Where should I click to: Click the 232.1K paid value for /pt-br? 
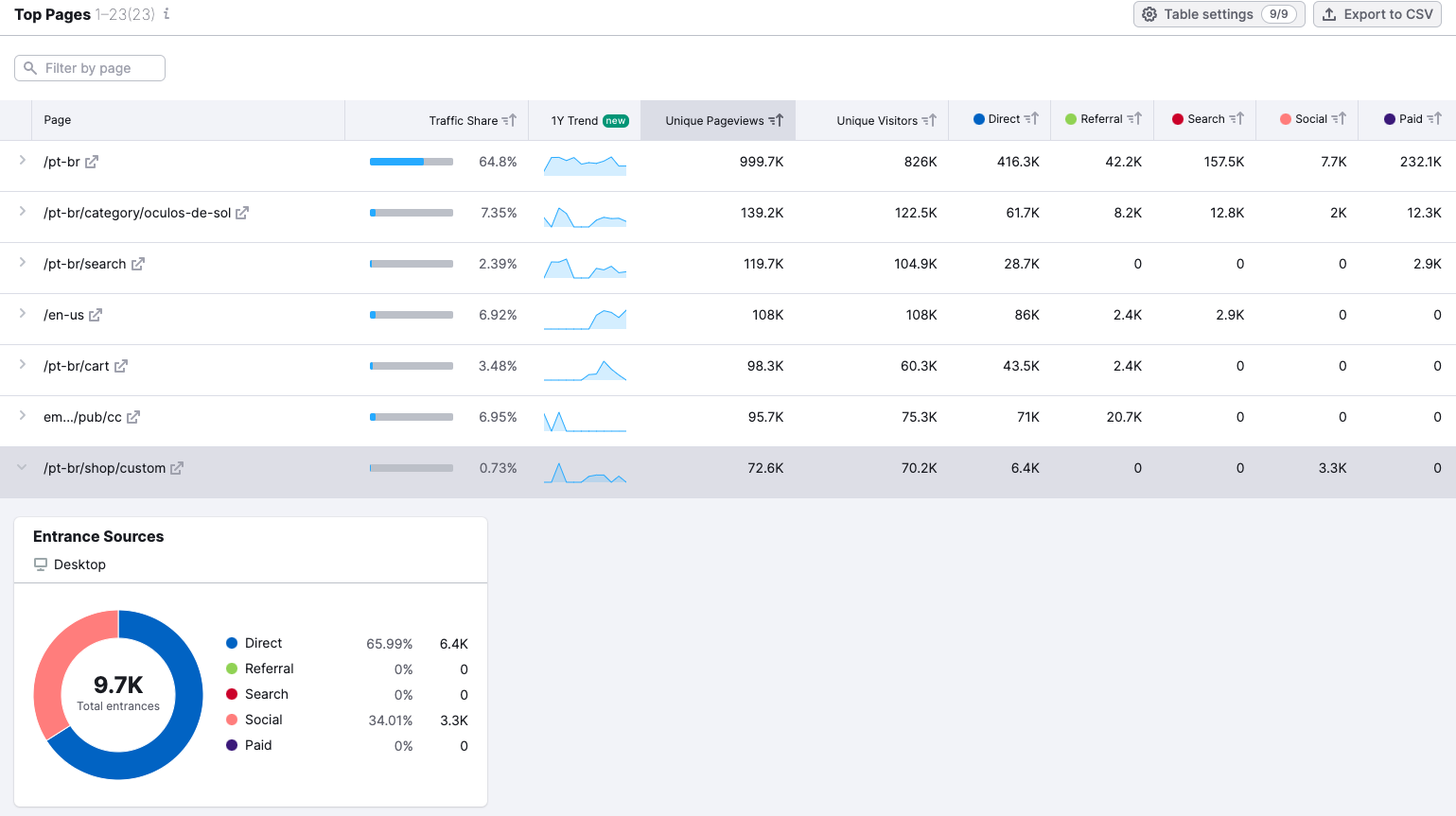1421,162
